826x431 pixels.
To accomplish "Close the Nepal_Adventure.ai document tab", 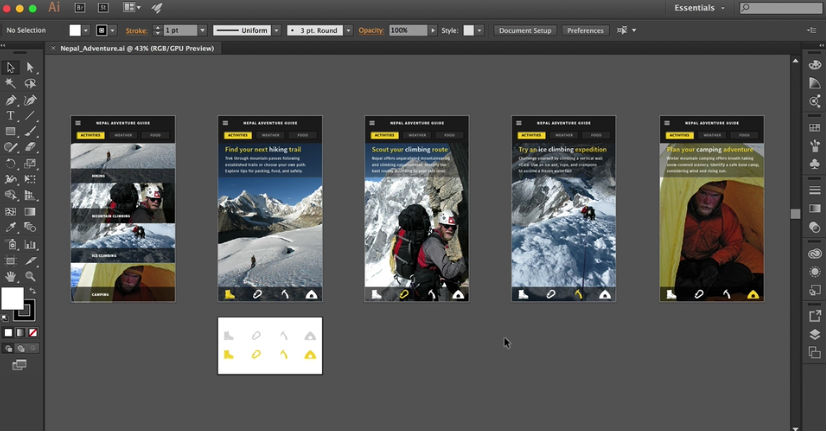I will point(53,48).
